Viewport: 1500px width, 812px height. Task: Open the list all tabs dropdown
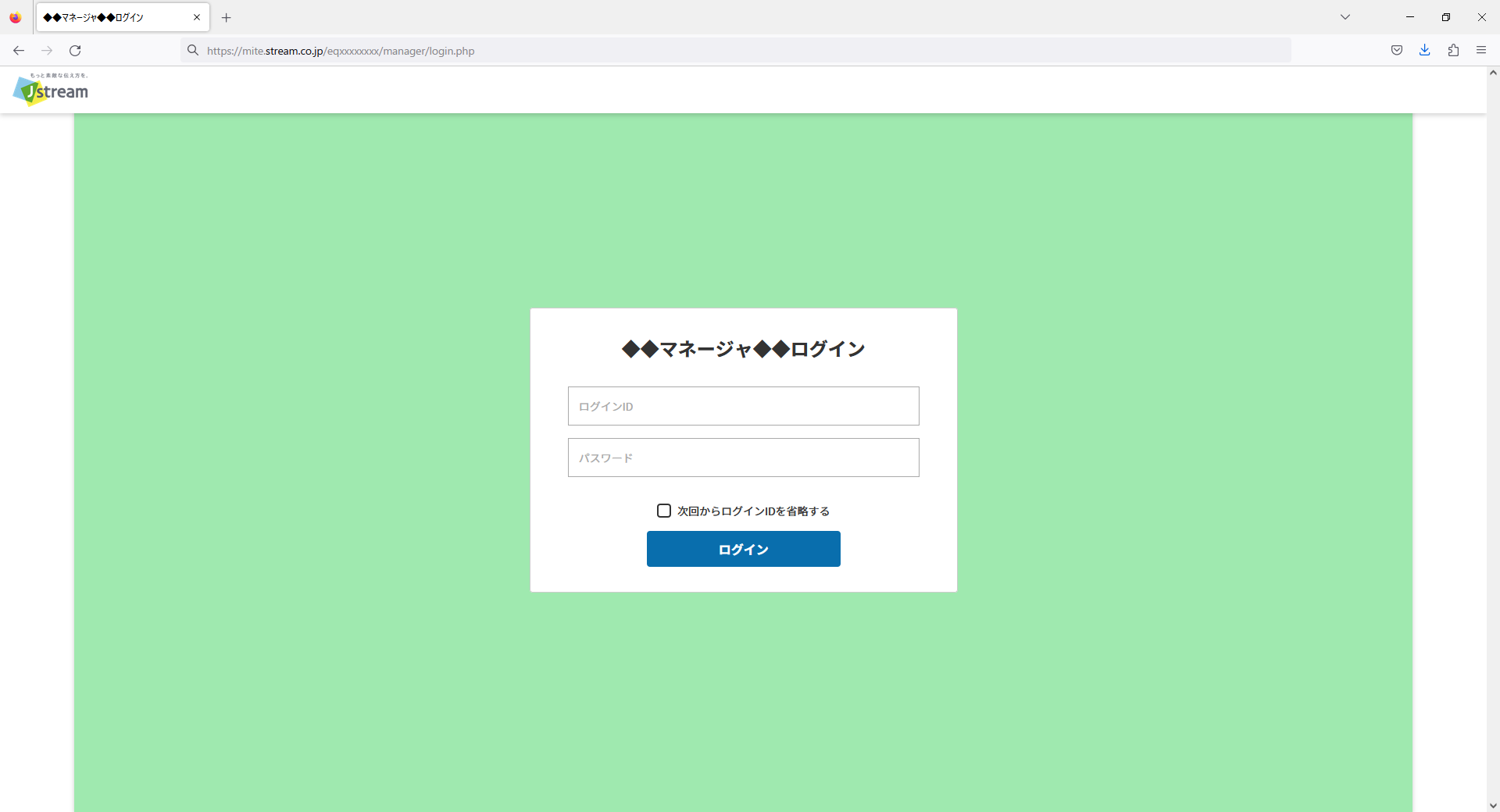pos(1345,17)
